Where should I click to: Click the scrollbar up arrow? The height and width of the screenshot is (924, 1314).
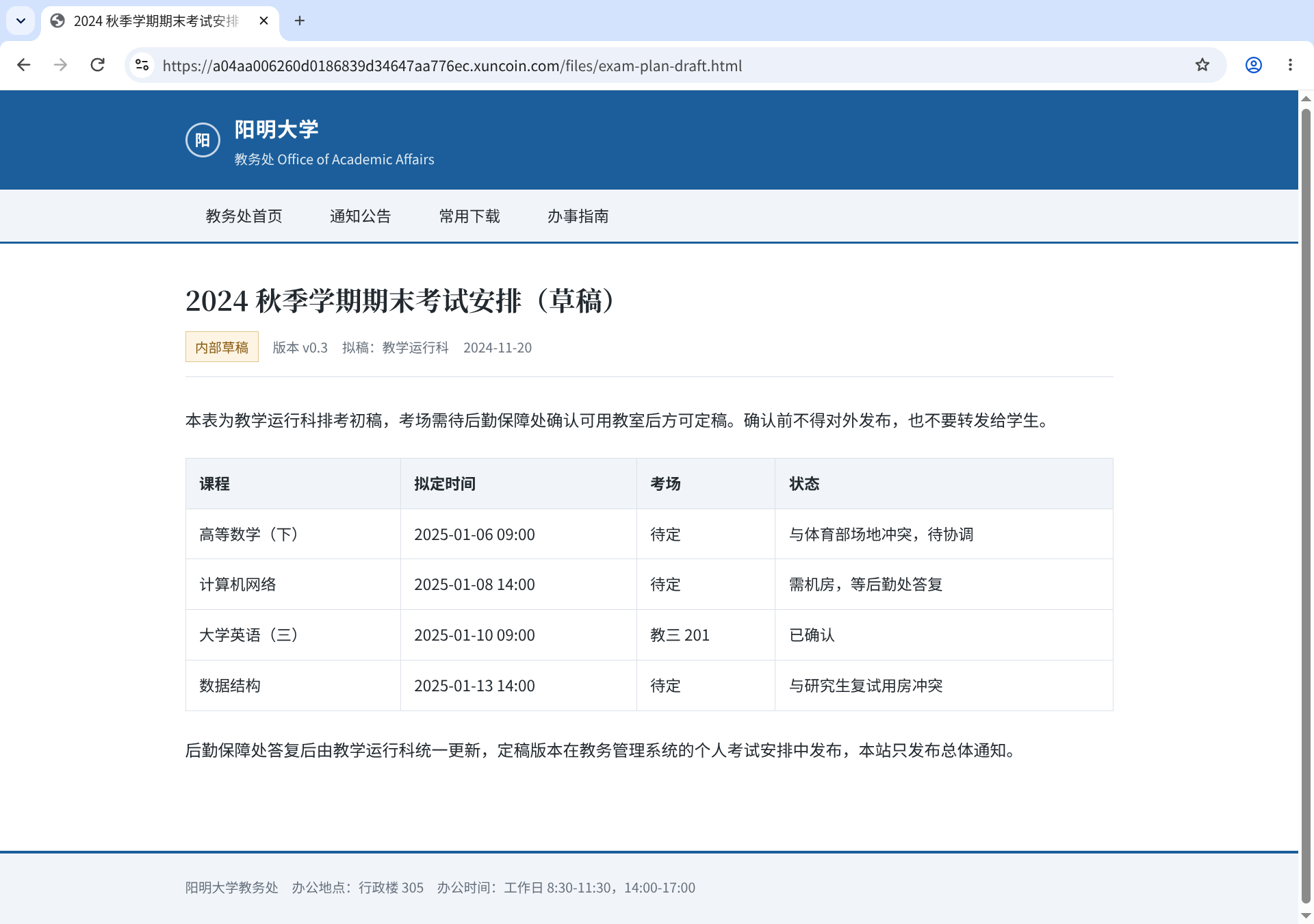(x=1306, y=99)
